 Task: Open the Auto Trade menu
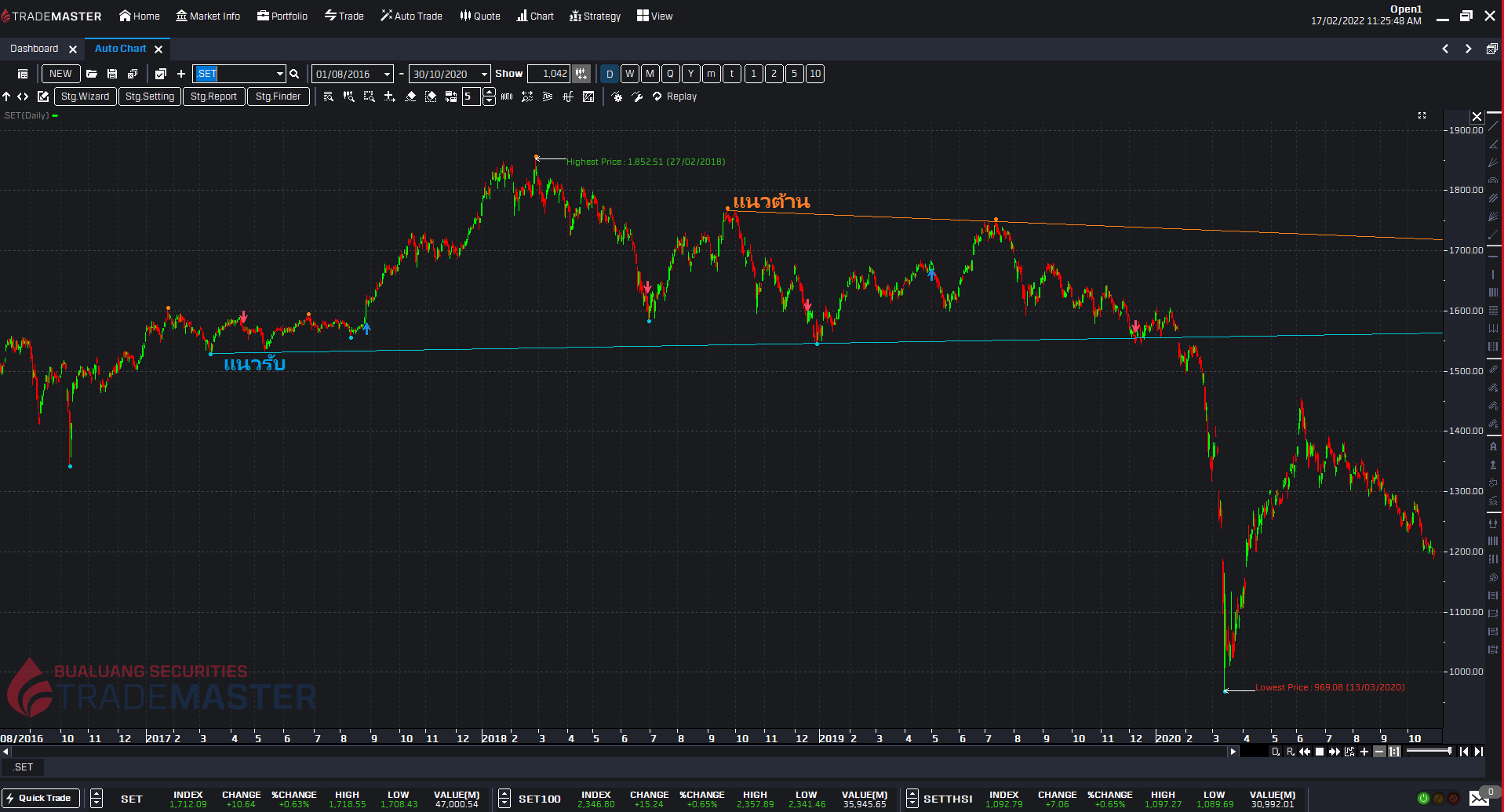coord(411,16)
